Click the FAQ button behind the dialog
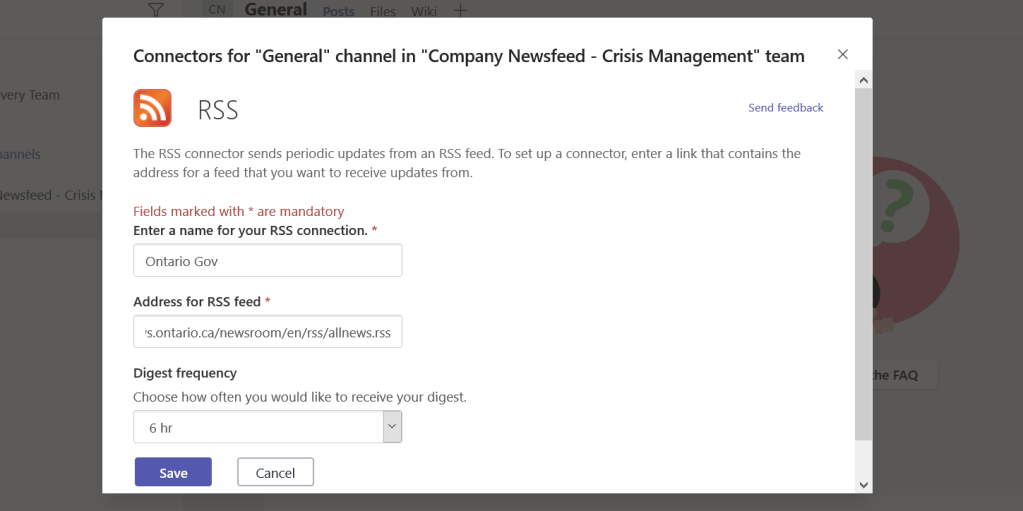Viewport: 1023px width, 511px height. (x=895, y=375)
